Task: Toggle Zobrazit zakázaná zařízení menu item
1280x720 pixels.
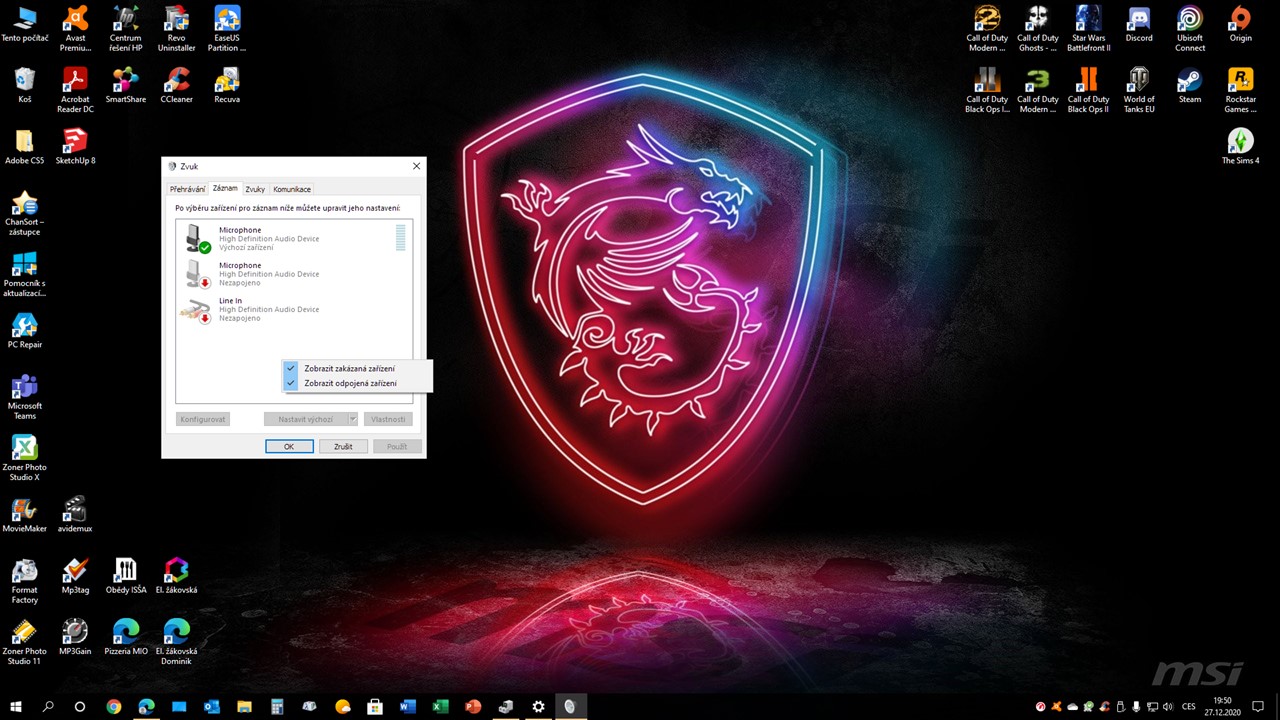Action: click(358, 368)
